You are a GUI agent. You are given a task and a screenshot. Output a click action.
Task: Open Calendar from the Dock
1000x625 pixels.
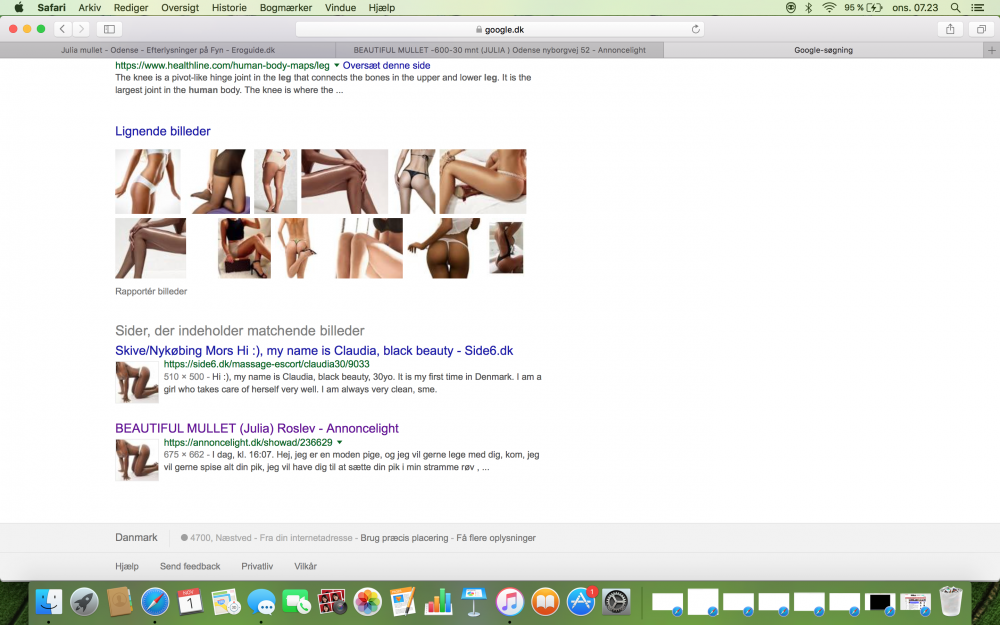(190, 601)
